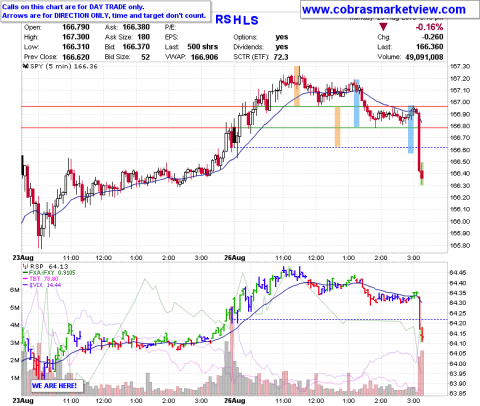Click the RS HLS heading text
Screen dimensions: 480x406
237,20
